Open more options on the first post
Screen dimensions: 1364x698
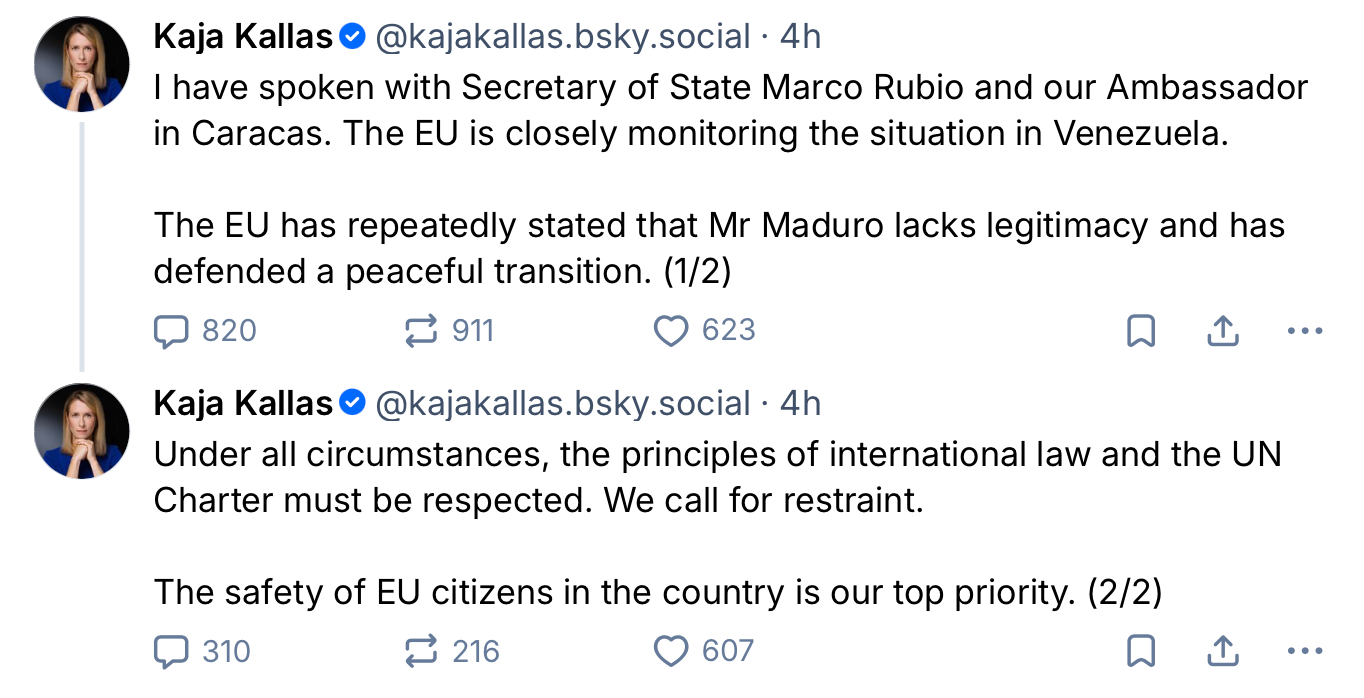1305,331
